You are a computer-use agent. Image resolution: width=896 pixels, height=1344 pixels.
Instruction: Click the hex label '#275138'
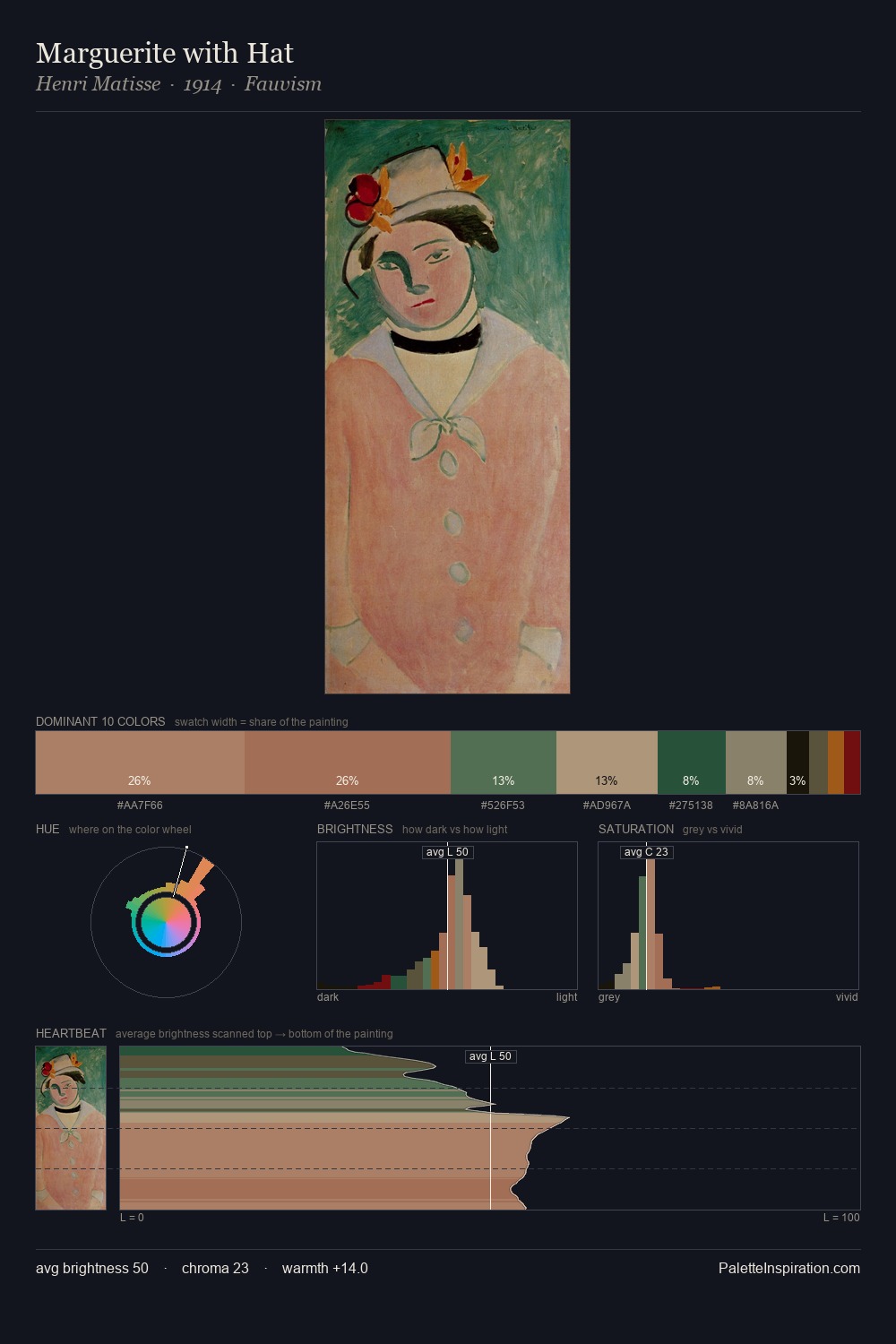[x=691, y=805]
